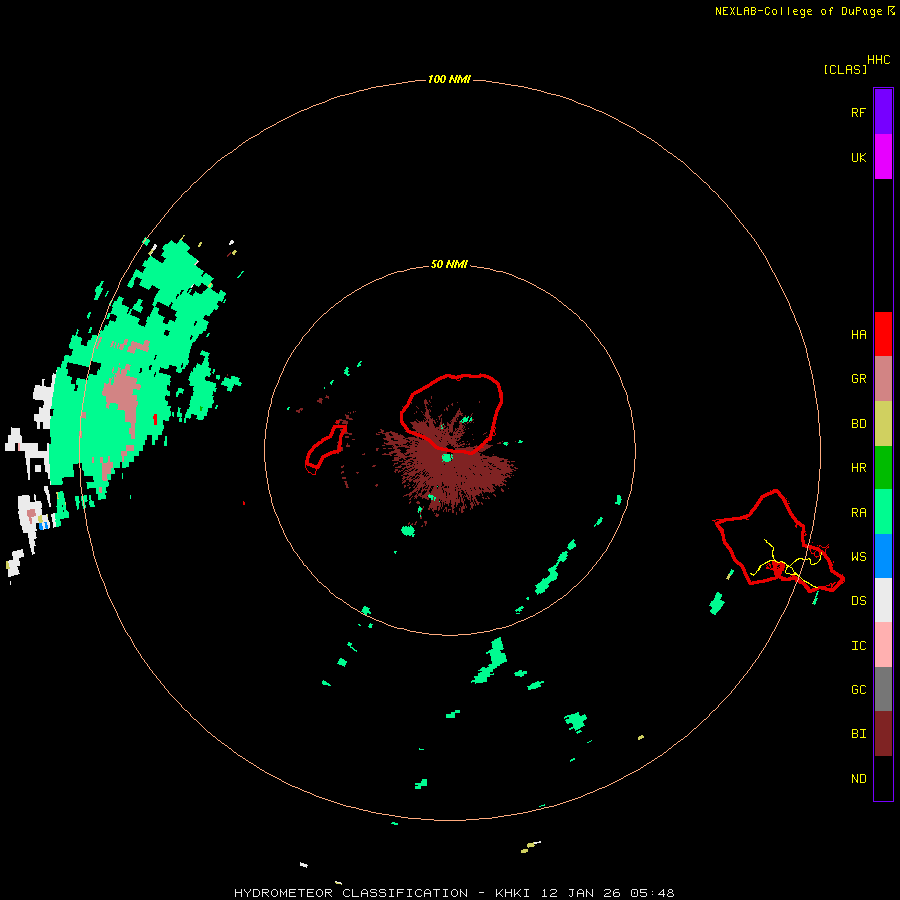Click the HA legend label
Viewport: 900px width, 900px height.
[x=858, y=335]
